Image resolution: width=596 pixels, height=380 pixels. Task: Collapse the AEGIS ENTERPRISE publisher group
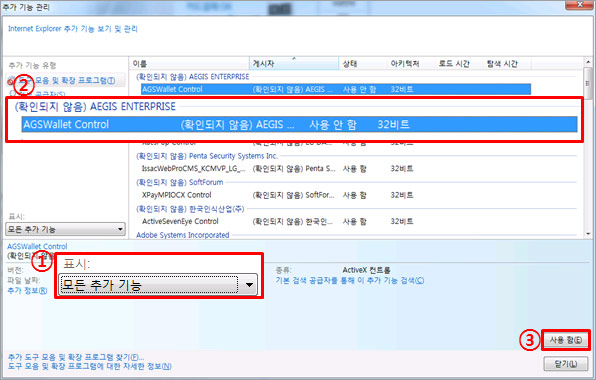pyautogui.click(x=192, y=77)
